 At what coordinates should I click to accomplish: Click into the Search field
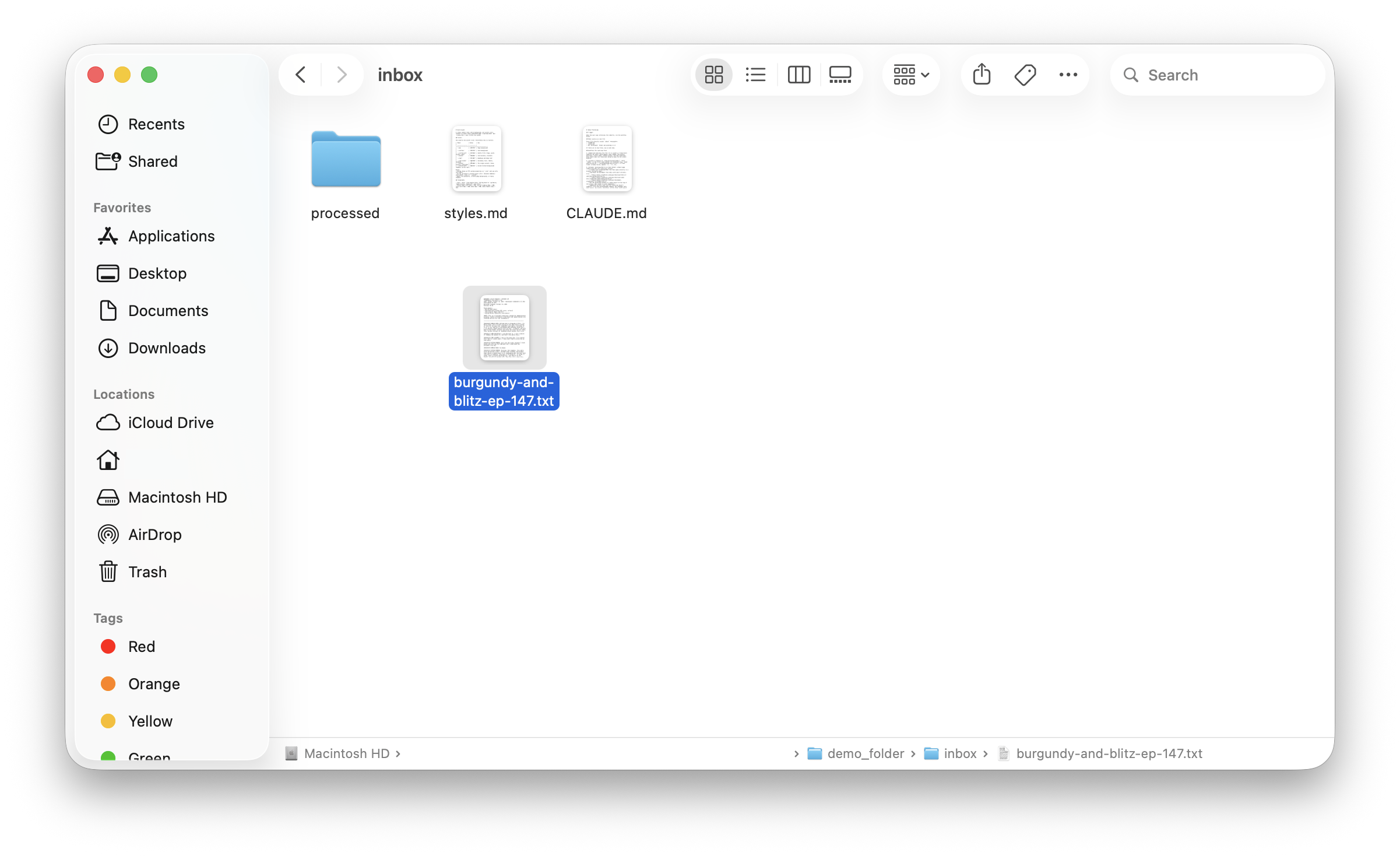point(1218,75)
